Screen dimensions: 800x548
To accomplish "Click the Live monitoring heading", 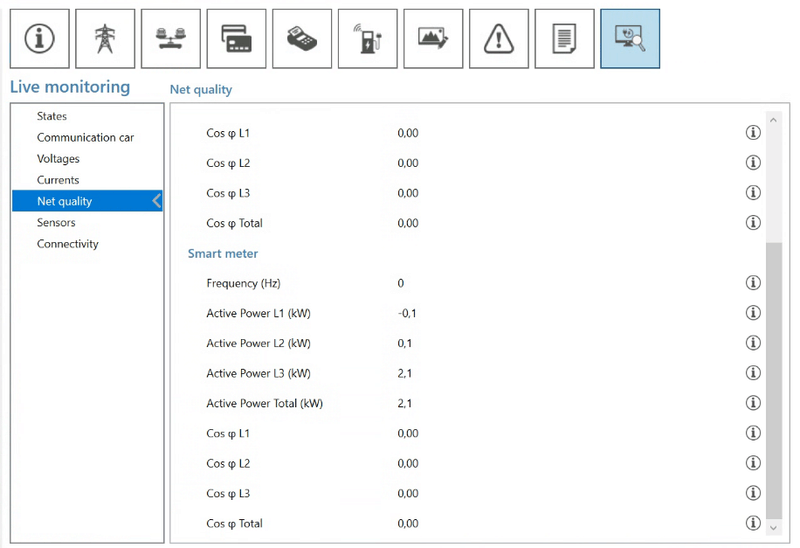I will pyautogui.click(x=70, y=87).
